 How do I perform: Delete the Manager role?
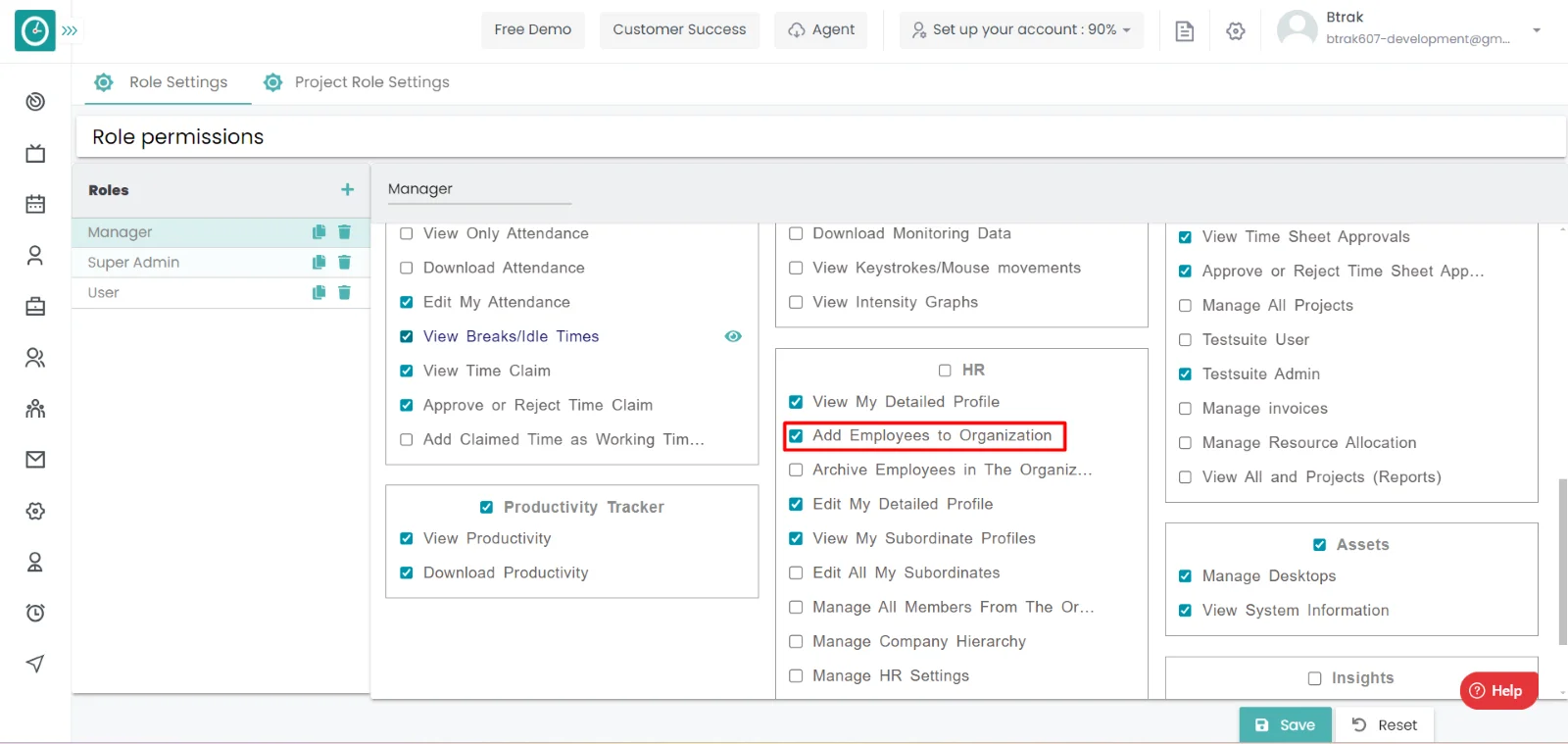pyautogui.click(x=344, y=232)
